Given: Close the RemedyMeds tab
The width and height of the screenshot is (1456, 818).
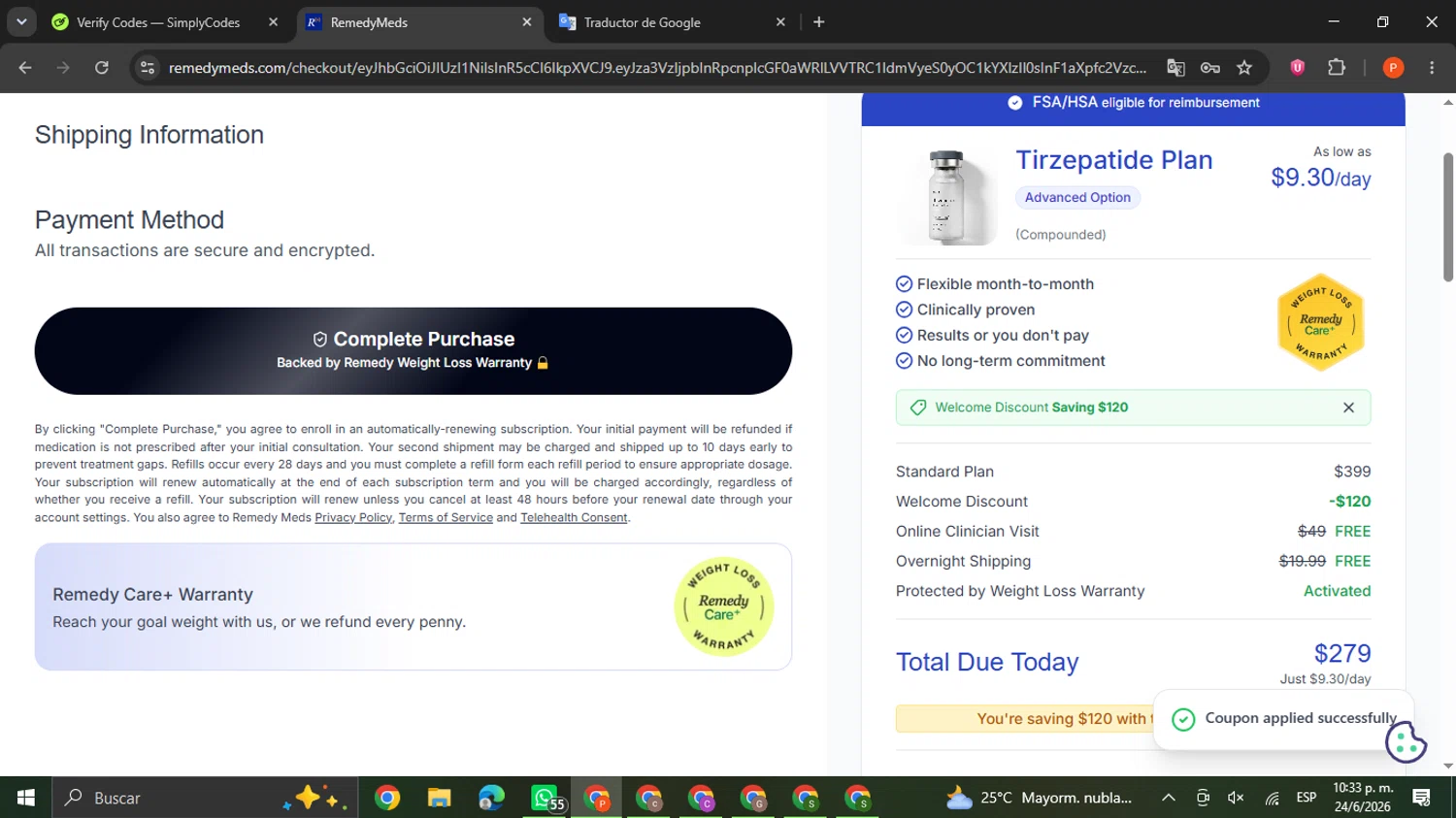Looking at the screenshot, I should (527, 22).
